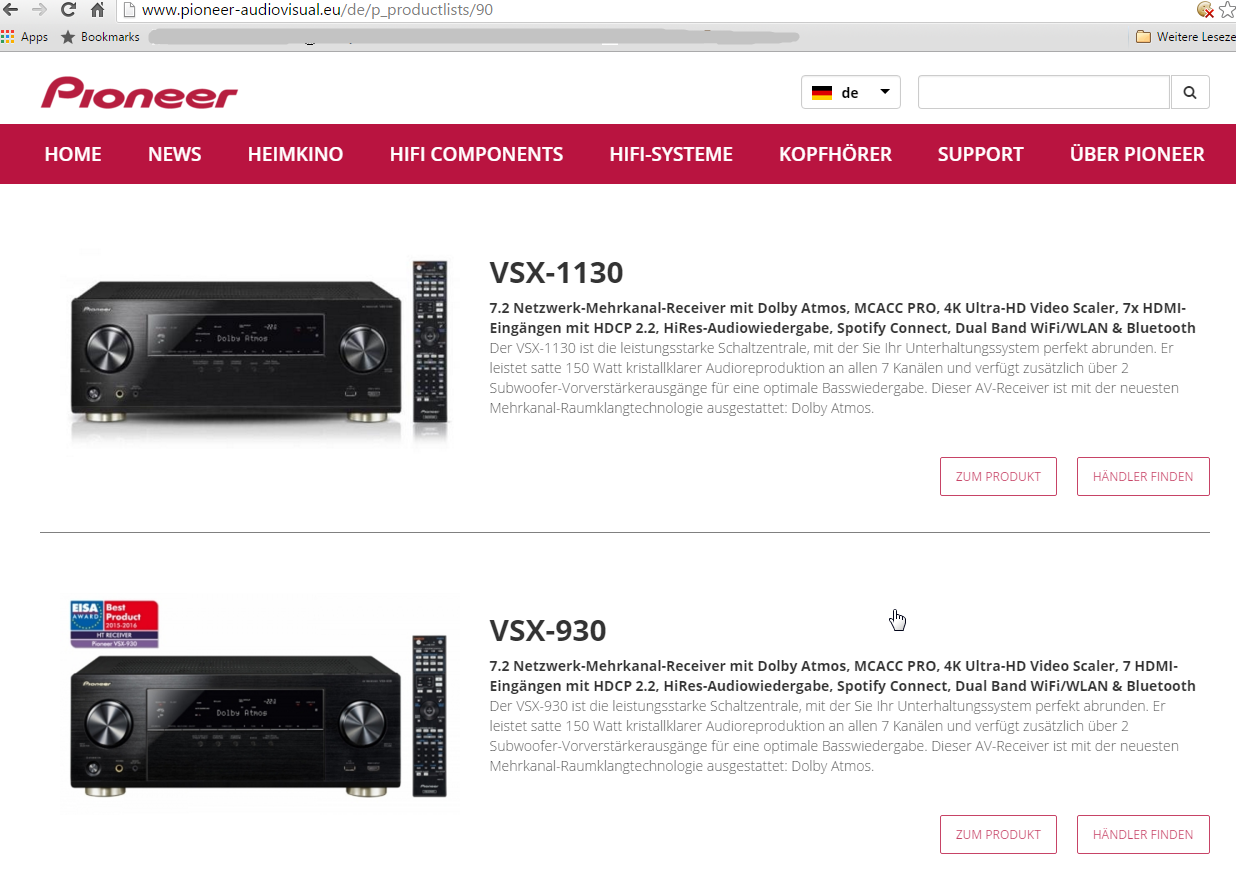Click the Pioneer logo
The height and width of the screenshot is (876, 1236).
[x=139, y=93]
